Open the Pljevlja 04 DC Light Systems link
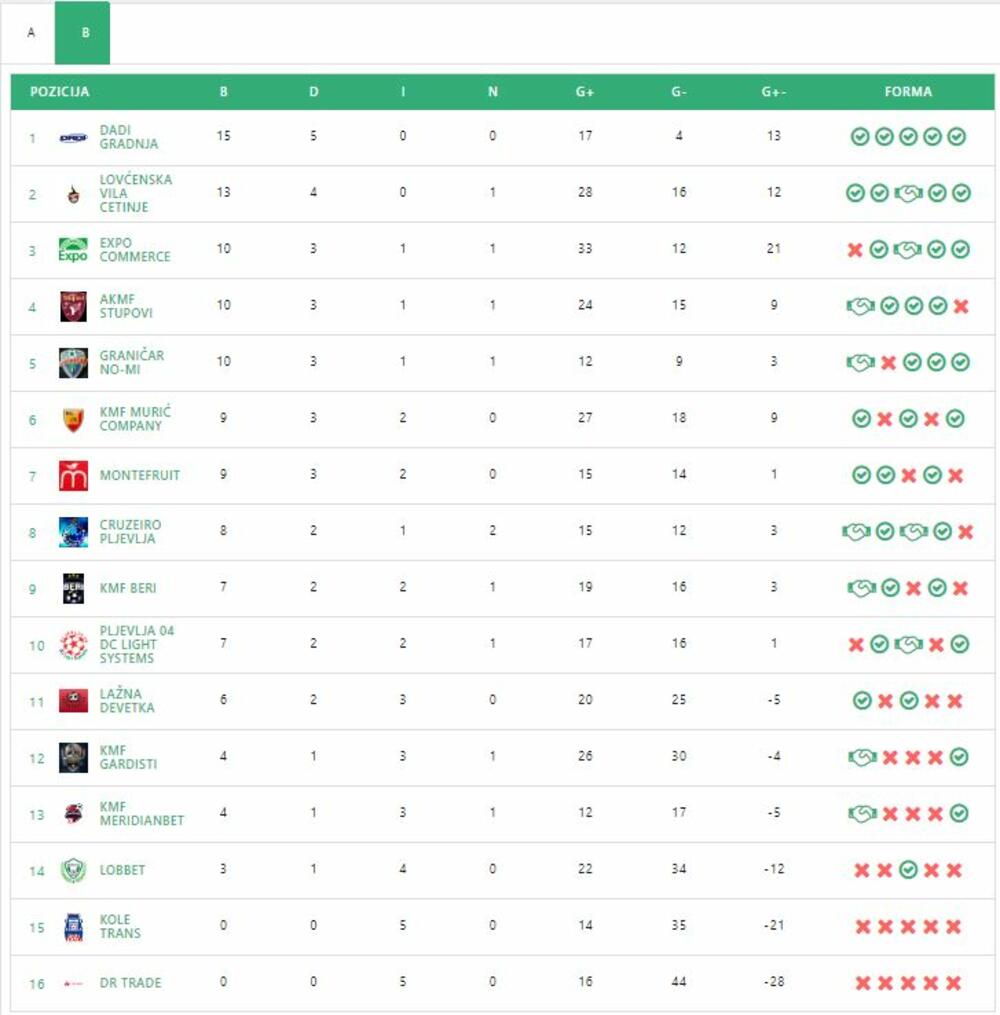Image resolution: width=1000 pixels, height=1015 pixels. pos(136,645)
